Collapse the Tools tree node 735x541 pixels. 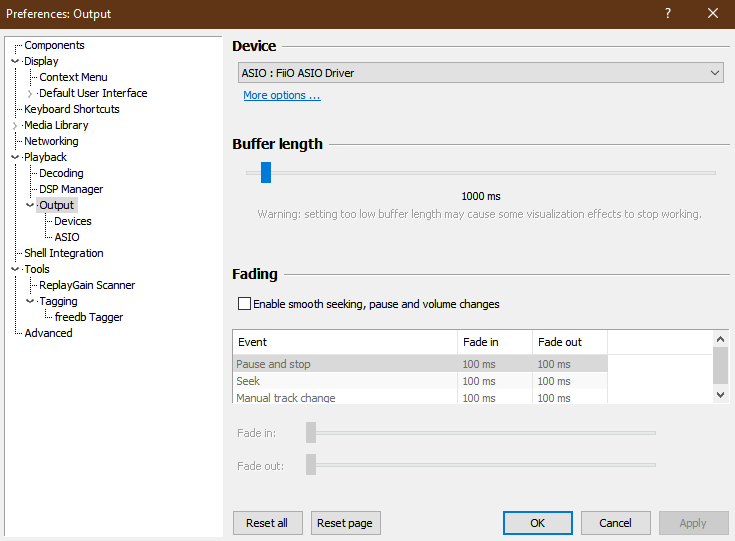pos(15,269)
